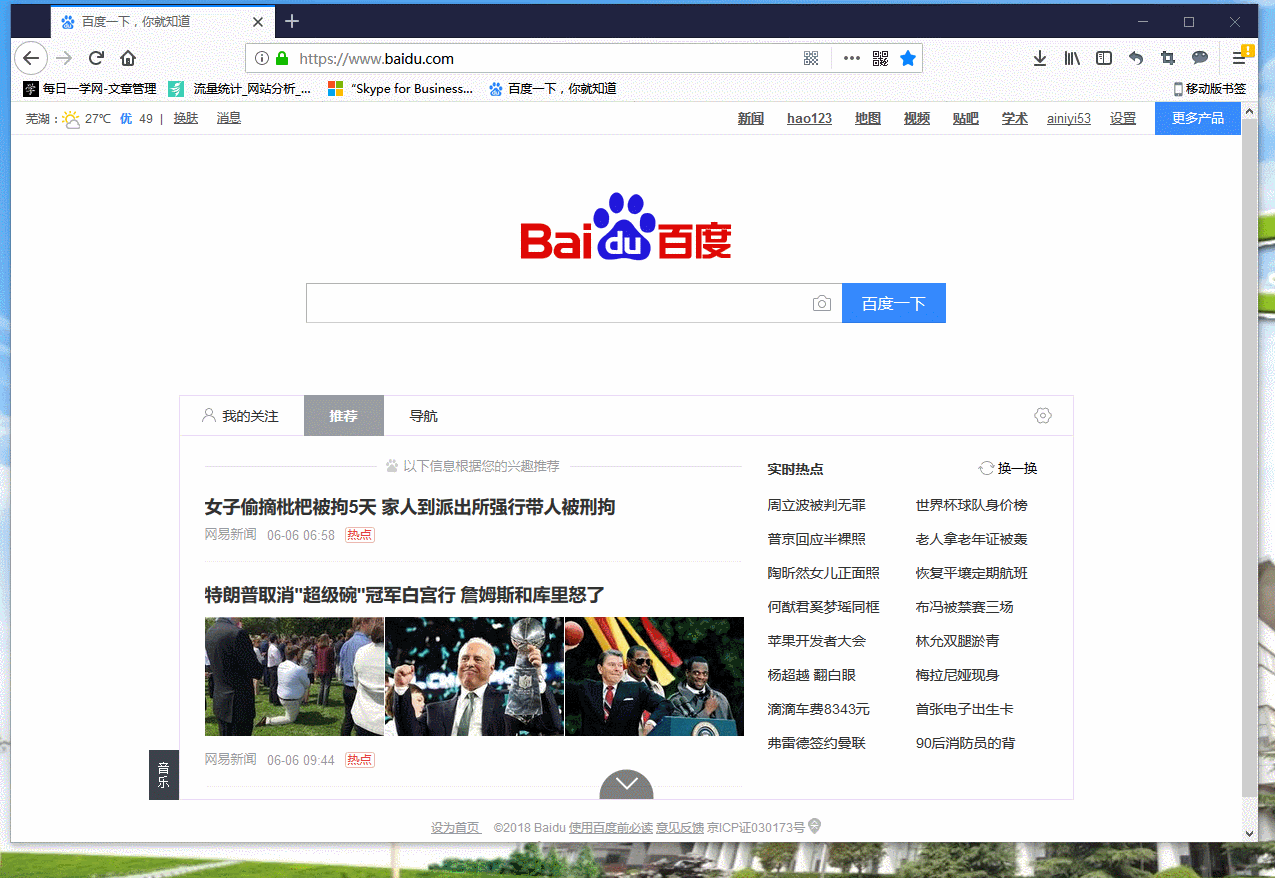This screenshot has height=878, width=1275.
Task: Open the 特朗普取消超级碗 headline
Action: click(405, 595)
